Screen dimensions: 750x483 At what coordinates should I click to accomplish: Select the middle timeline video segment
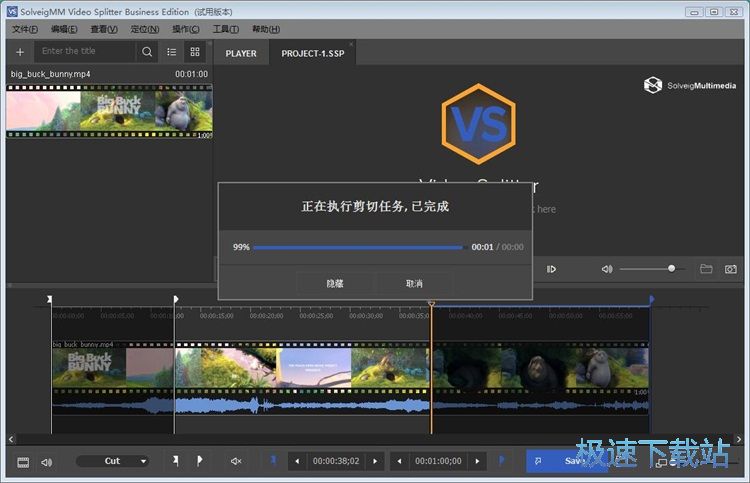[302, 367]
